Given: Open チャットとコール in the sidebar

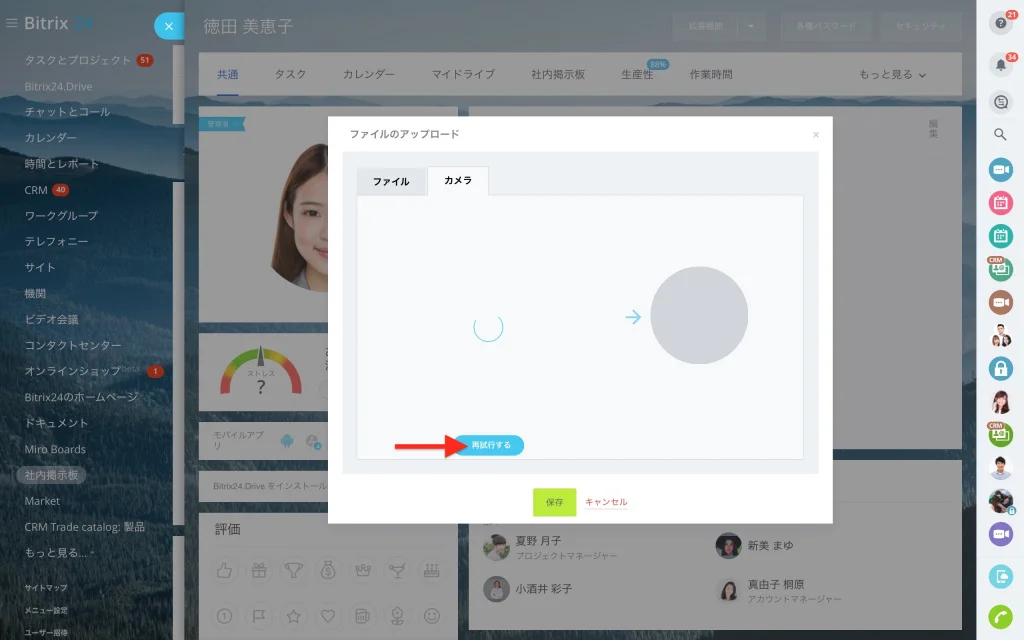Looking at the screenshot, I should coord(67,112).
